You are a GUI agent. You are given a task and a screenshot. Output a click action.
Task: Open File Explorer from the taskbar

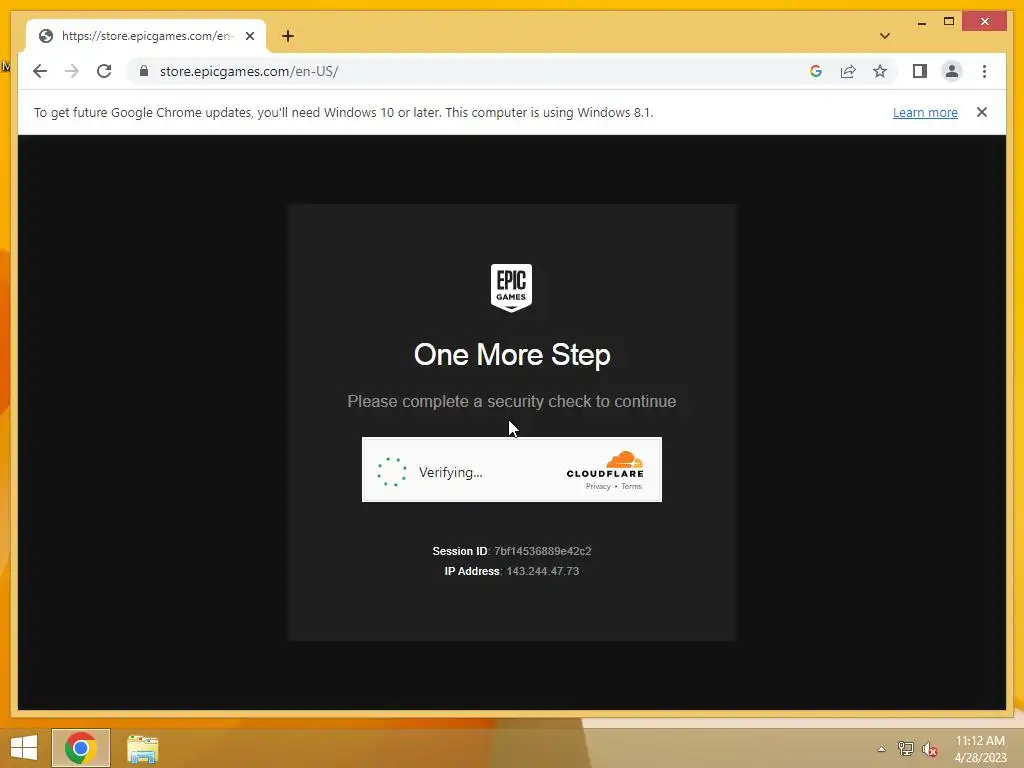coord(142,749)
